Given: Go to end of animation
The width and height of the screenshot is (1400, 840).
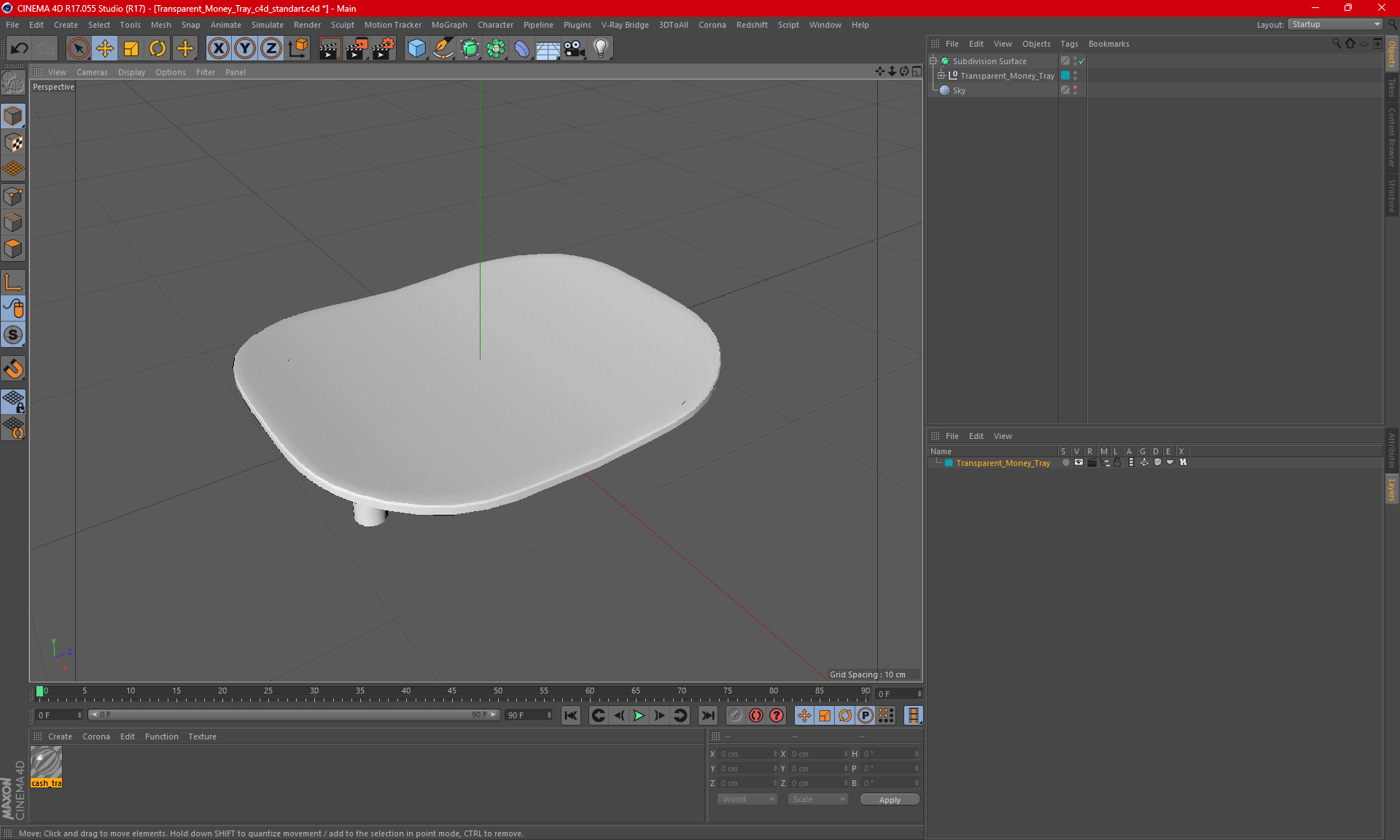Looking at the screenshot, I should [x=707, y=715].
